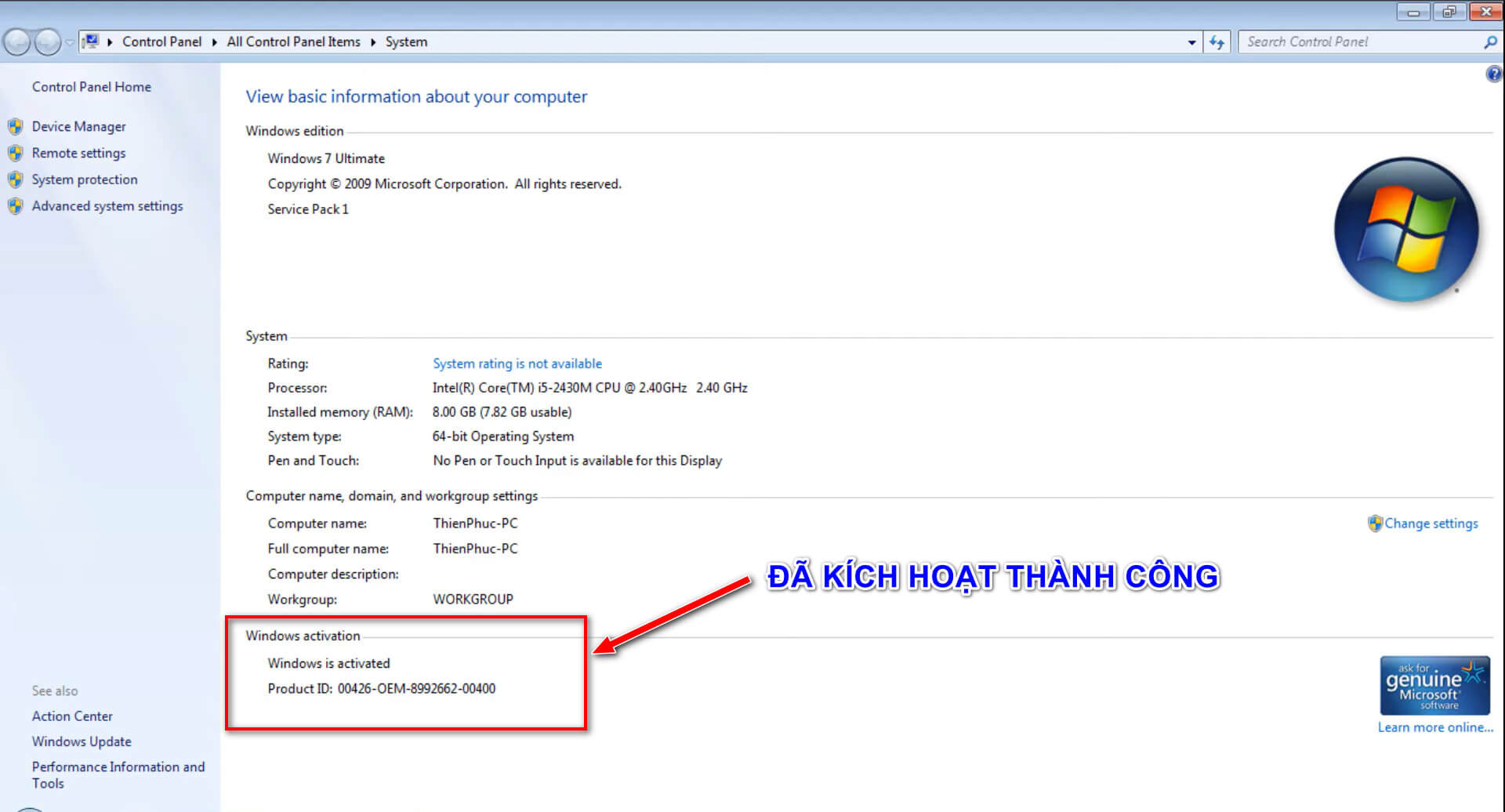
Task: Open Control Panel Home link
Action: click(92, 87)
